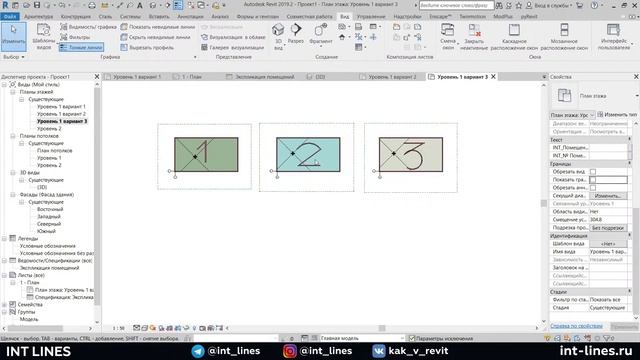Click <Нет> view template button

click(608, 244)
